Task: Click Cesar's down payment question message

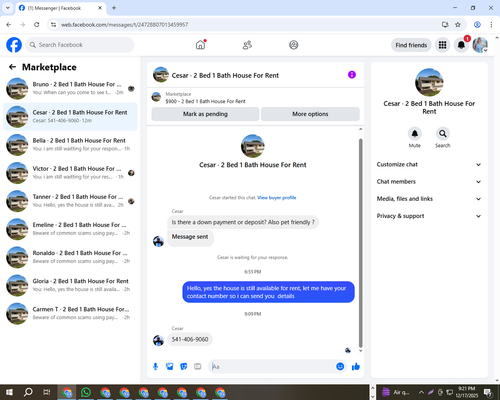Action: (x=243, y=222)
